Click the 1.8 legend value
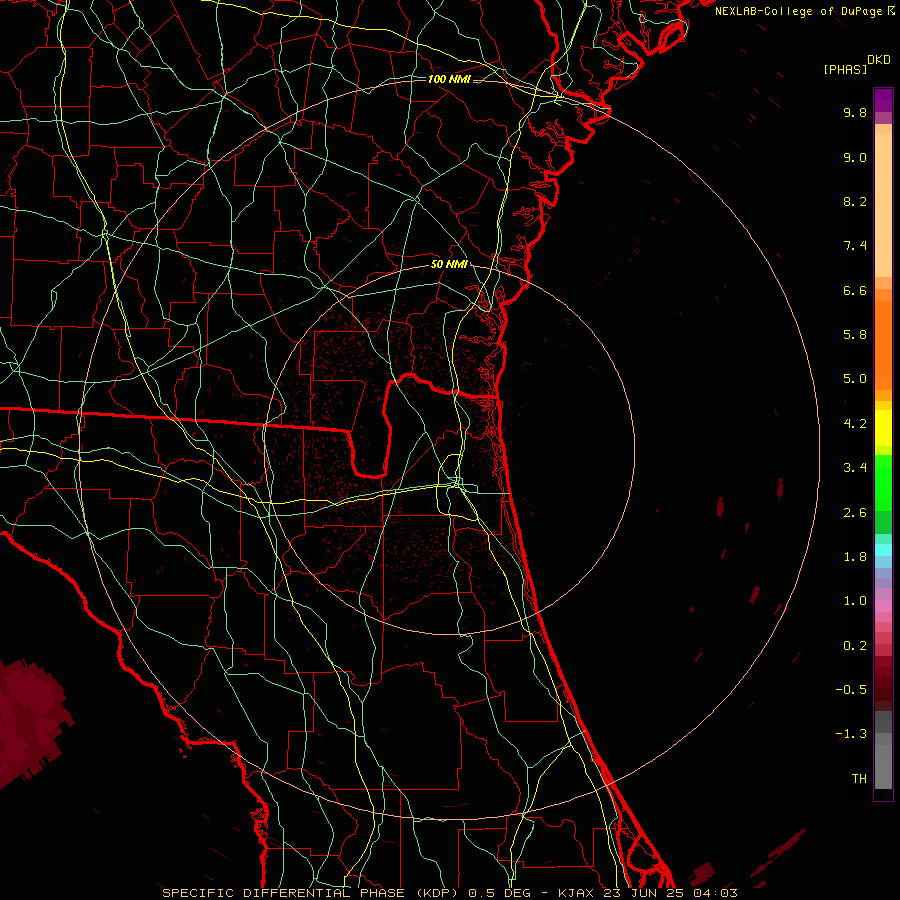This screenshot has width=900, height=900. (855, 557)
